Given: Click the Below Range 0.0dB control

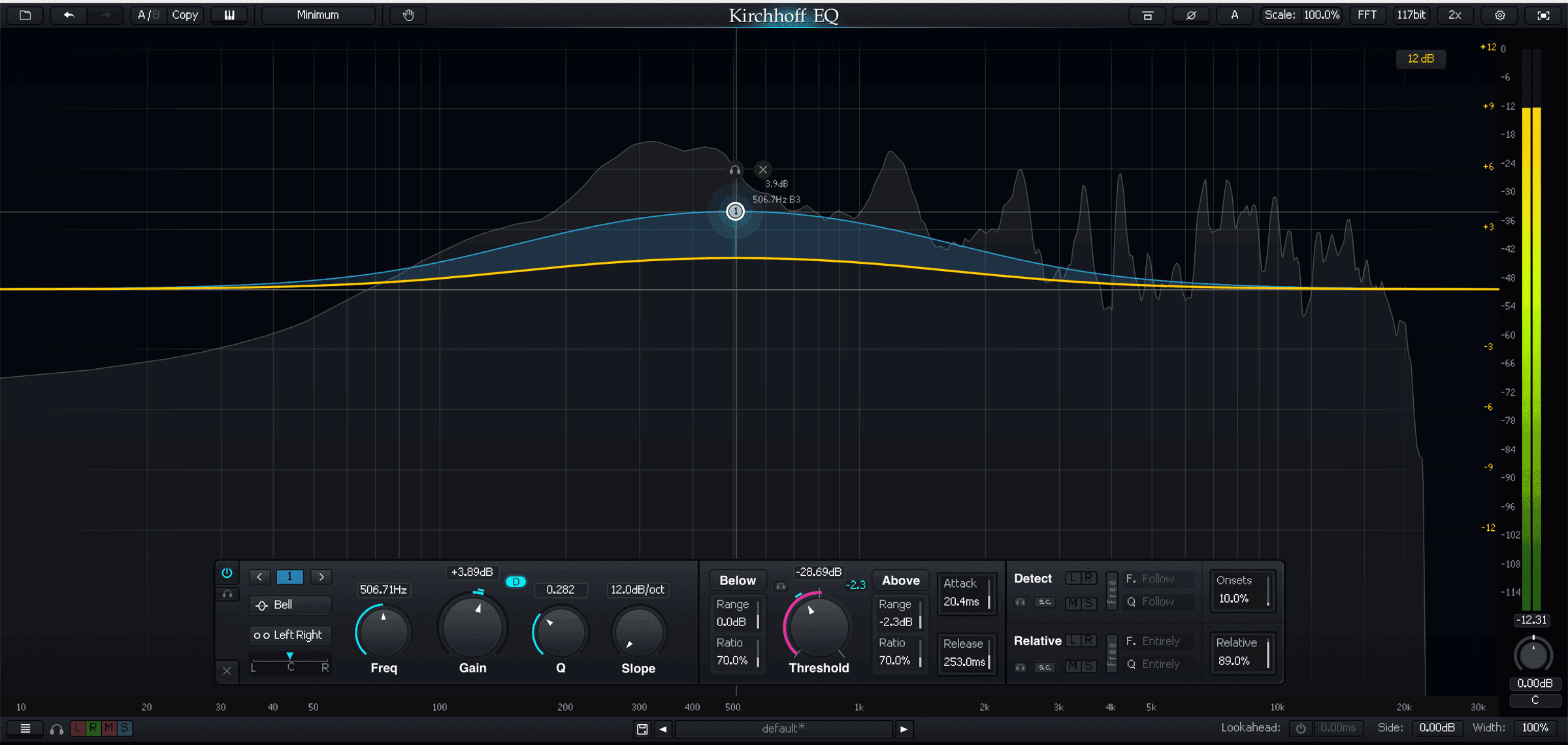Looking at the screenshot, I should (x=737, y=614).
